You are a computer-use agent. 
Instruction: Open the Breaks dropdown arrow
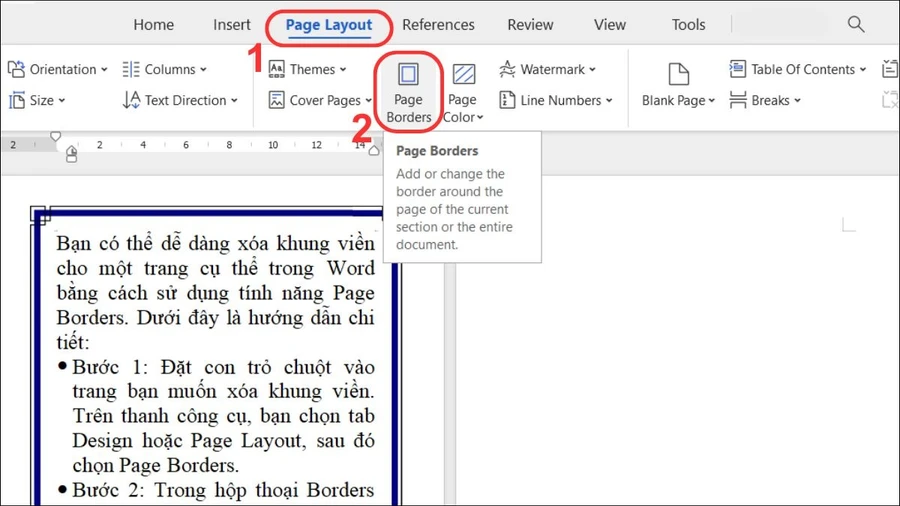coord(797,100)
